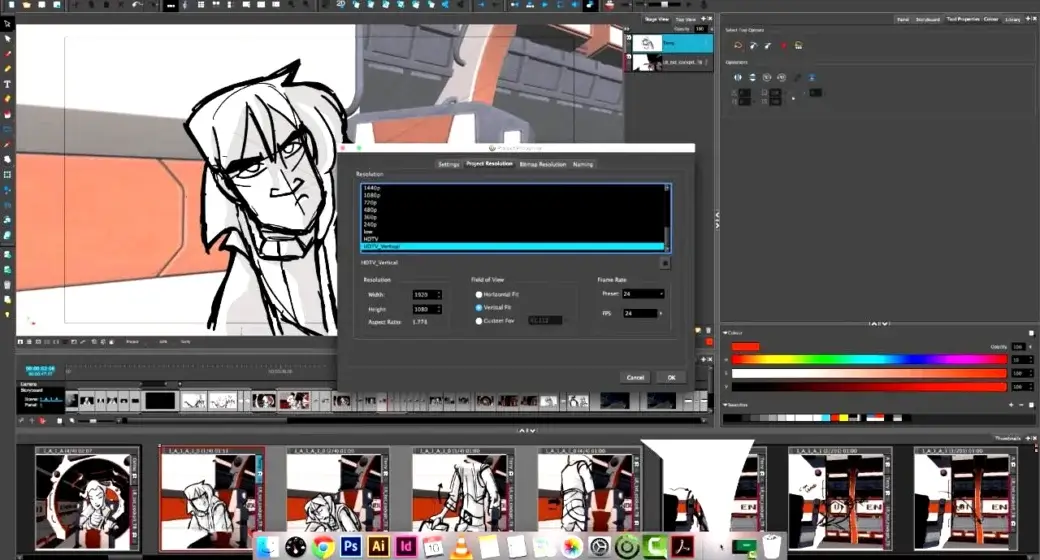
Task: Click the transform tool in left toolbar
Action: click(7, 175)
